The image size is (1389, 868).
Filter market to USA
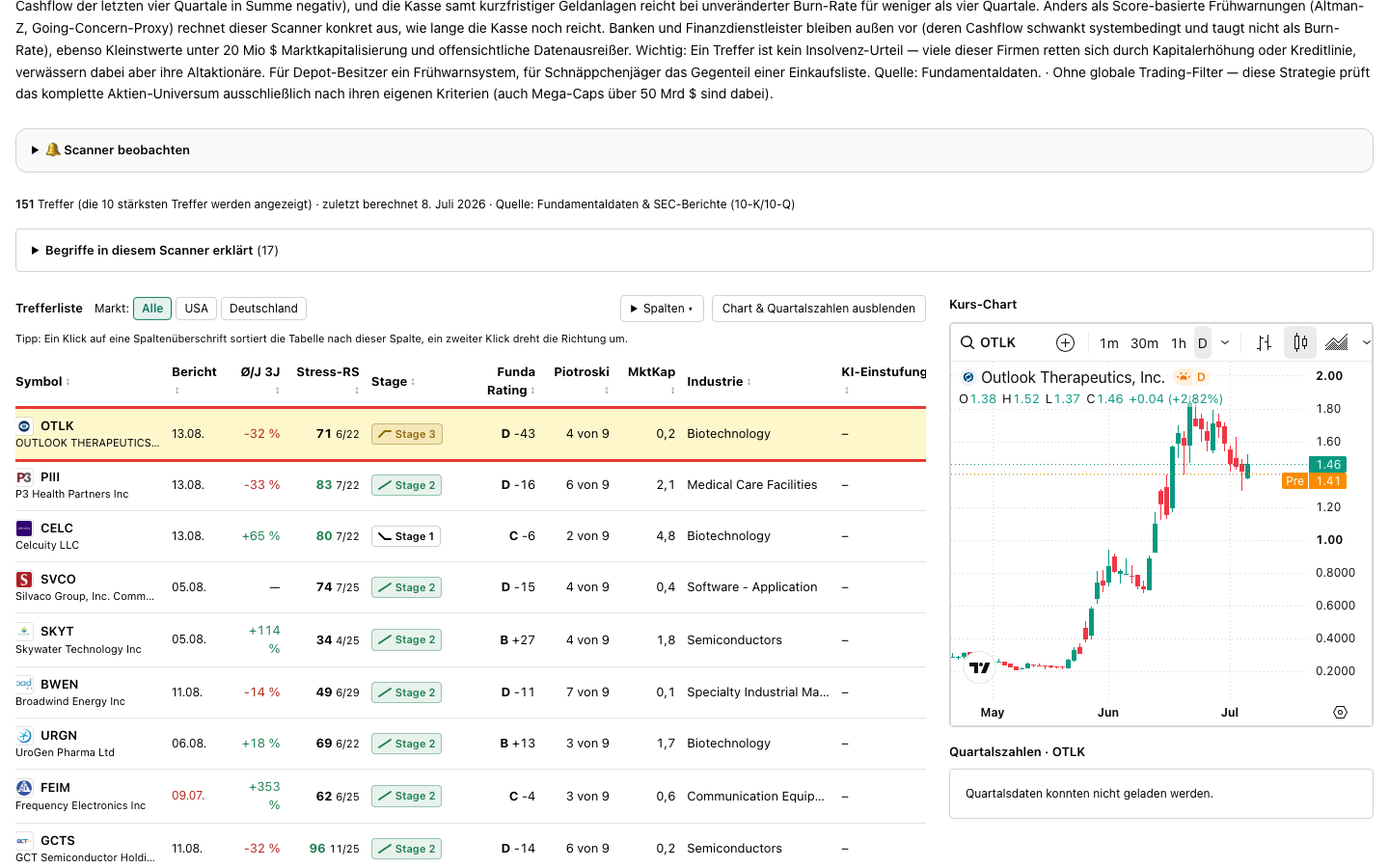point(197,309)
